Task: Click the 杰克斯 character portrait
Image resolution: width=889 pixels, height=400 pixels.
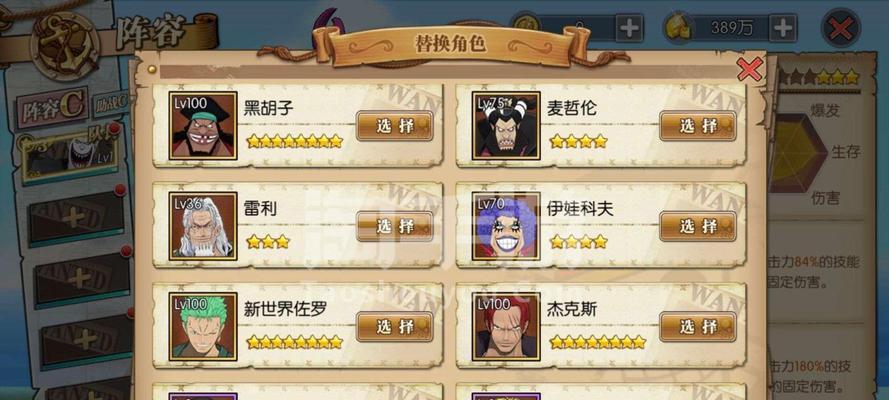Action: coord(506,327)
